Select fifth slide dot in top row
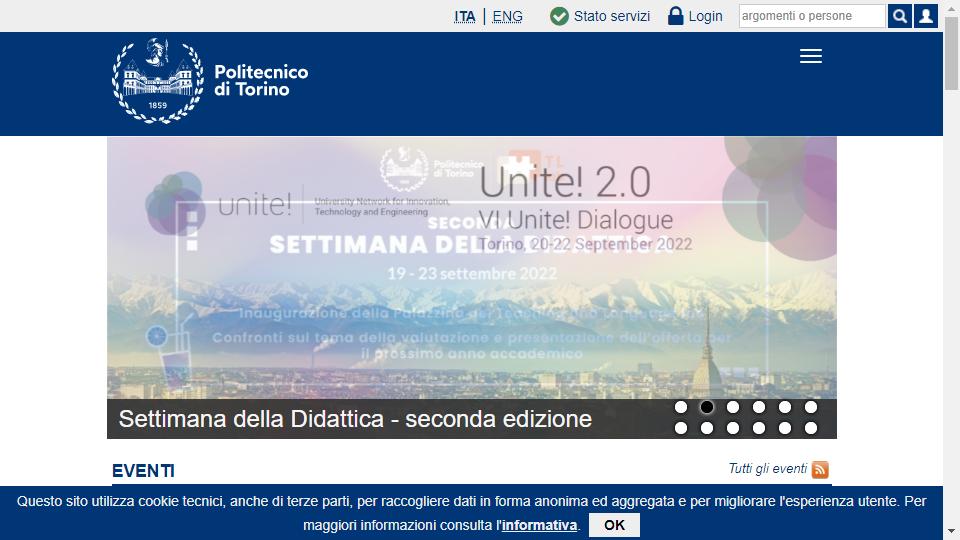The width and height of the screenshot is (960, 540). [785, 407]
